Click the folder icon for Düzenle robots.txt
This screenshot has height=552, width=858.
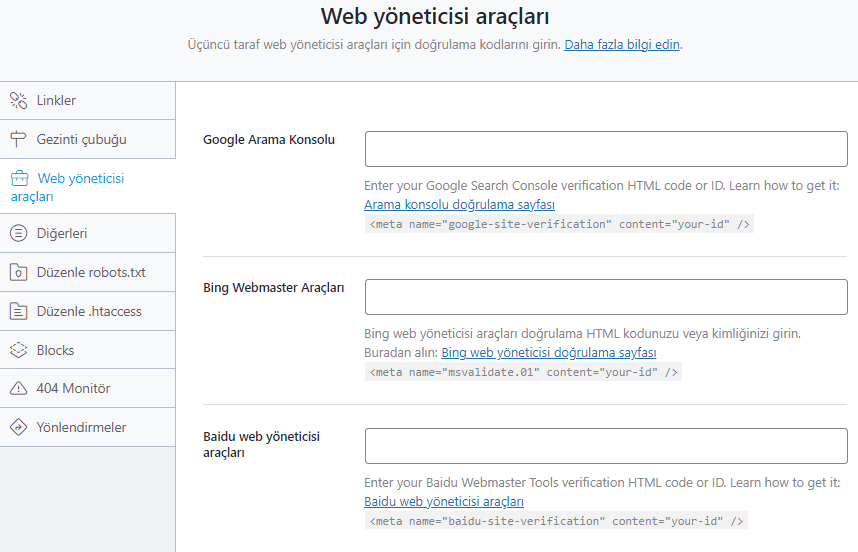coord(18,272)
